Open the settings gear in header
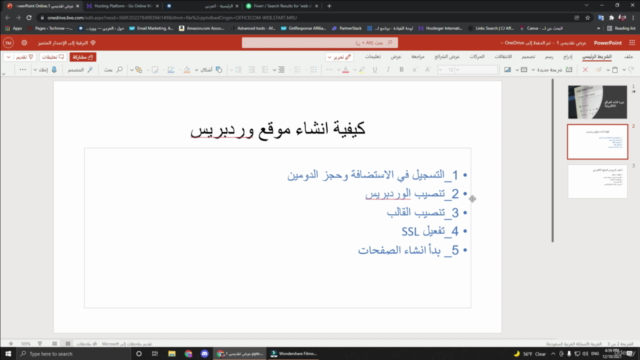 [x=24, y=43]
